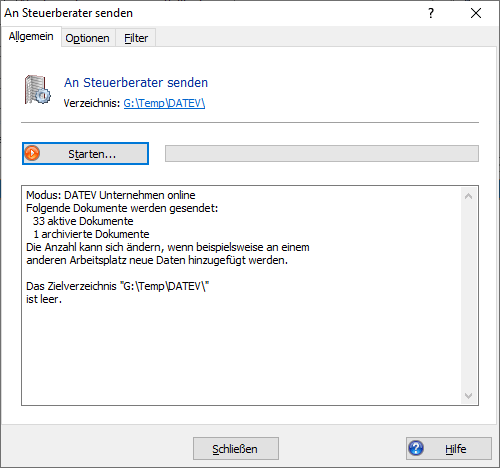
Task: Click the orange play icon on Starten
Action: (x=32, y=153)
